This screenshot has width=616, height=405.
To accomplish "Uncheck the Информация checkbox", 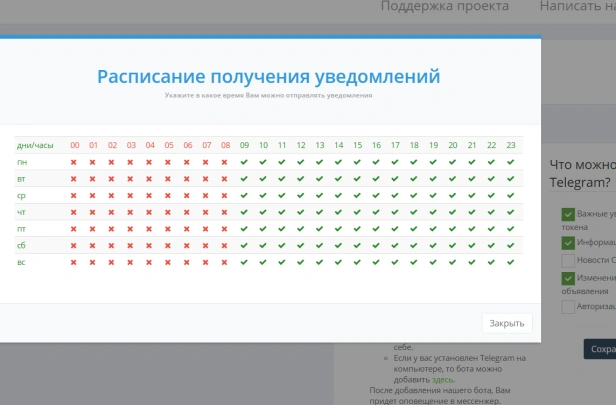I will pos(568,243).
